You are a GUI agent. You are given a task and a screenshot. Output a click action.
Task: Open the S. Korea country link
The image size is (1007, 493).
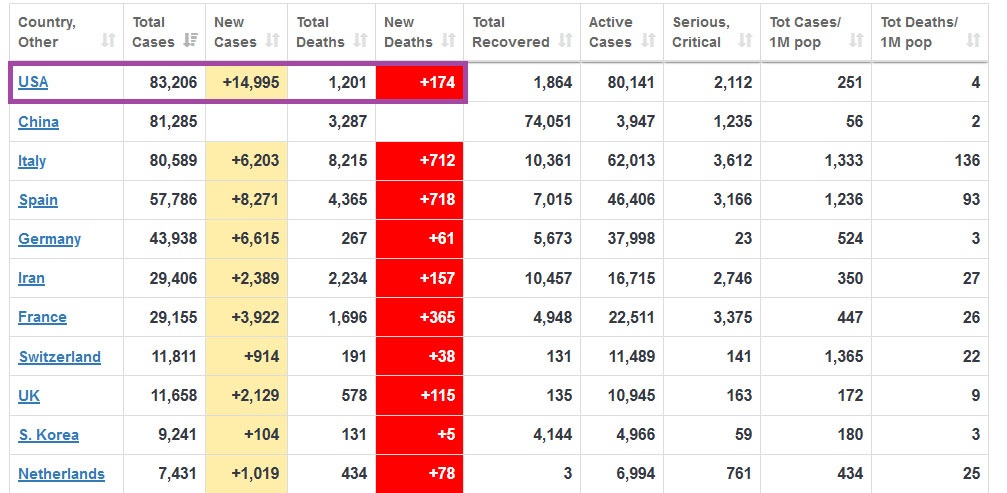[x=48, y=435]
